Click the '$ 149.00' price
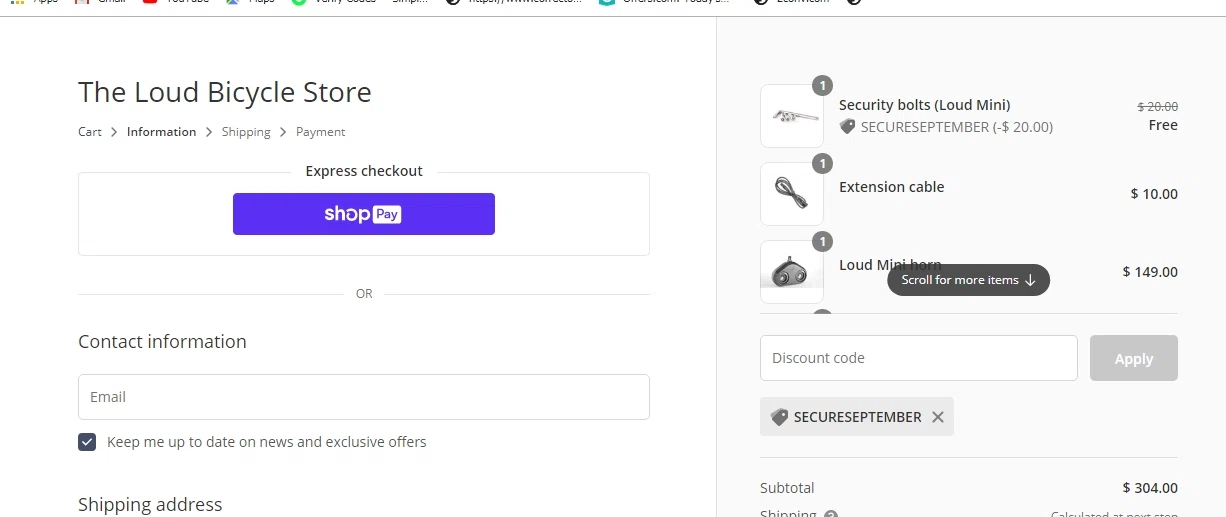The height and width of the screenshot is (517, 1226). [x=1150, y=272]
